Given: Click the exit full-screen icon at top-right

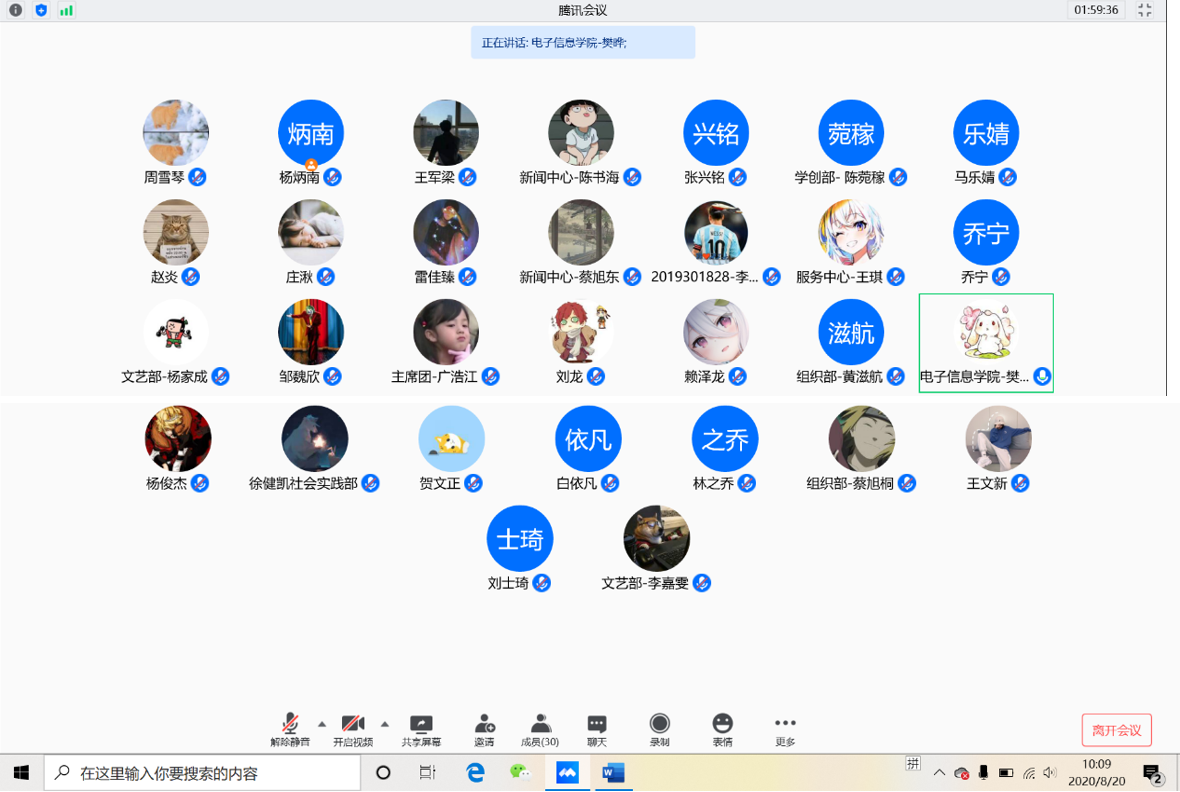Looking at the screenshot, I should pyautogui.click(x=1145, y=10).
